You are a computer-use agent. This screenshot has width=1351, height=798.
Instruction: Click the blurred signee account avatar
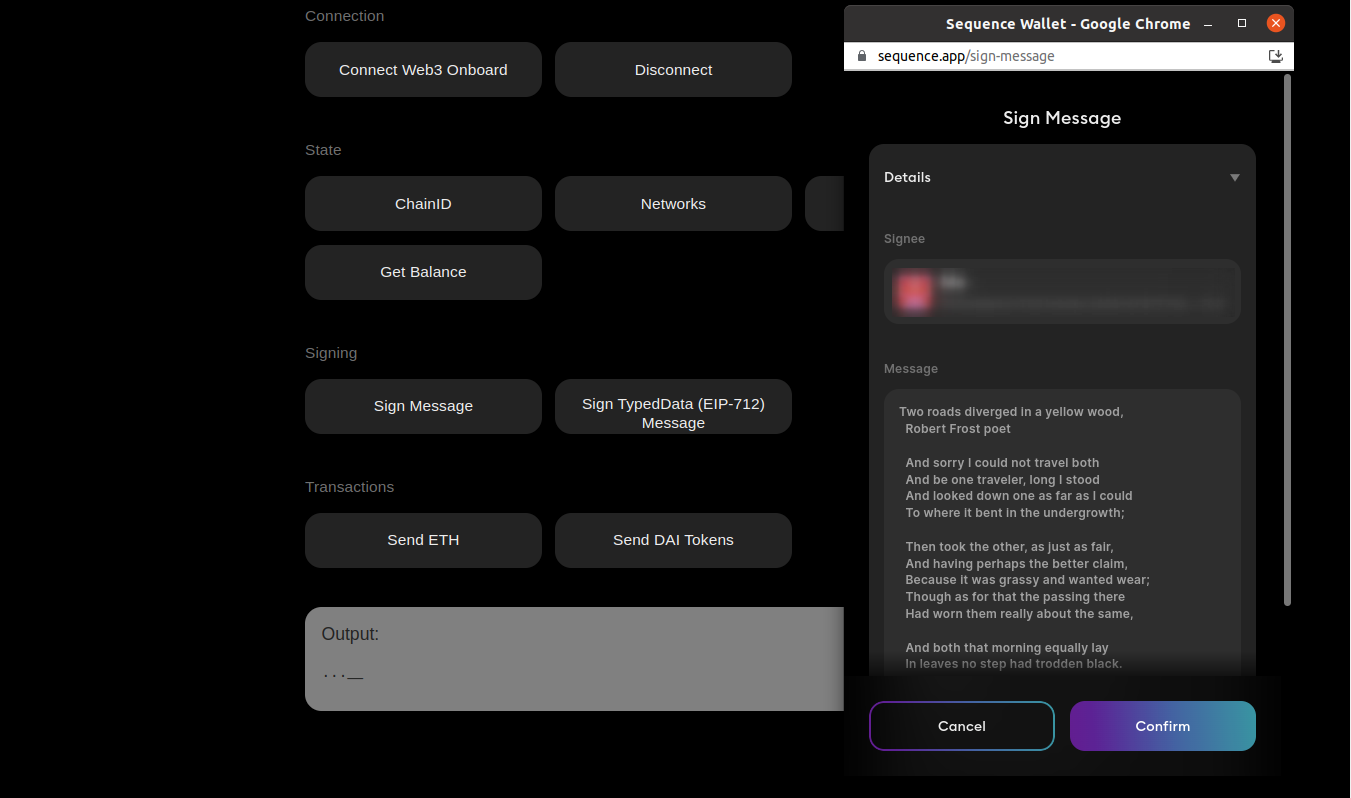pos(913,292)
